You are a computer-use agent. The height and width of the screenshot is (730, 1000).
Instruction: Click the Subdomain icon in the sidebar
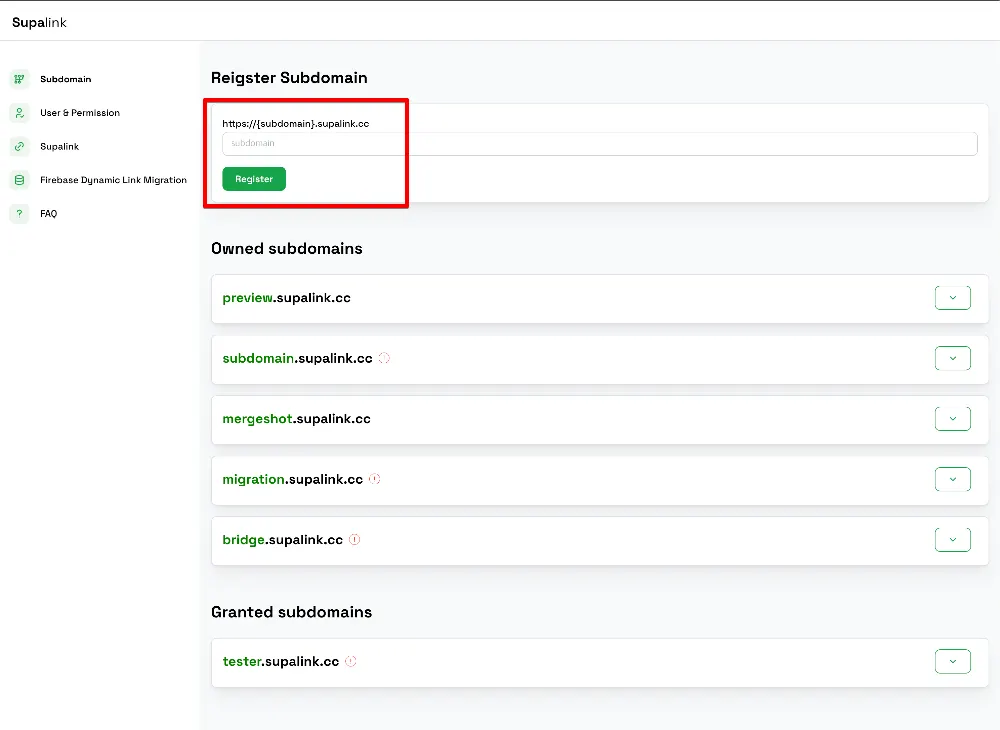tap(19, 79)
